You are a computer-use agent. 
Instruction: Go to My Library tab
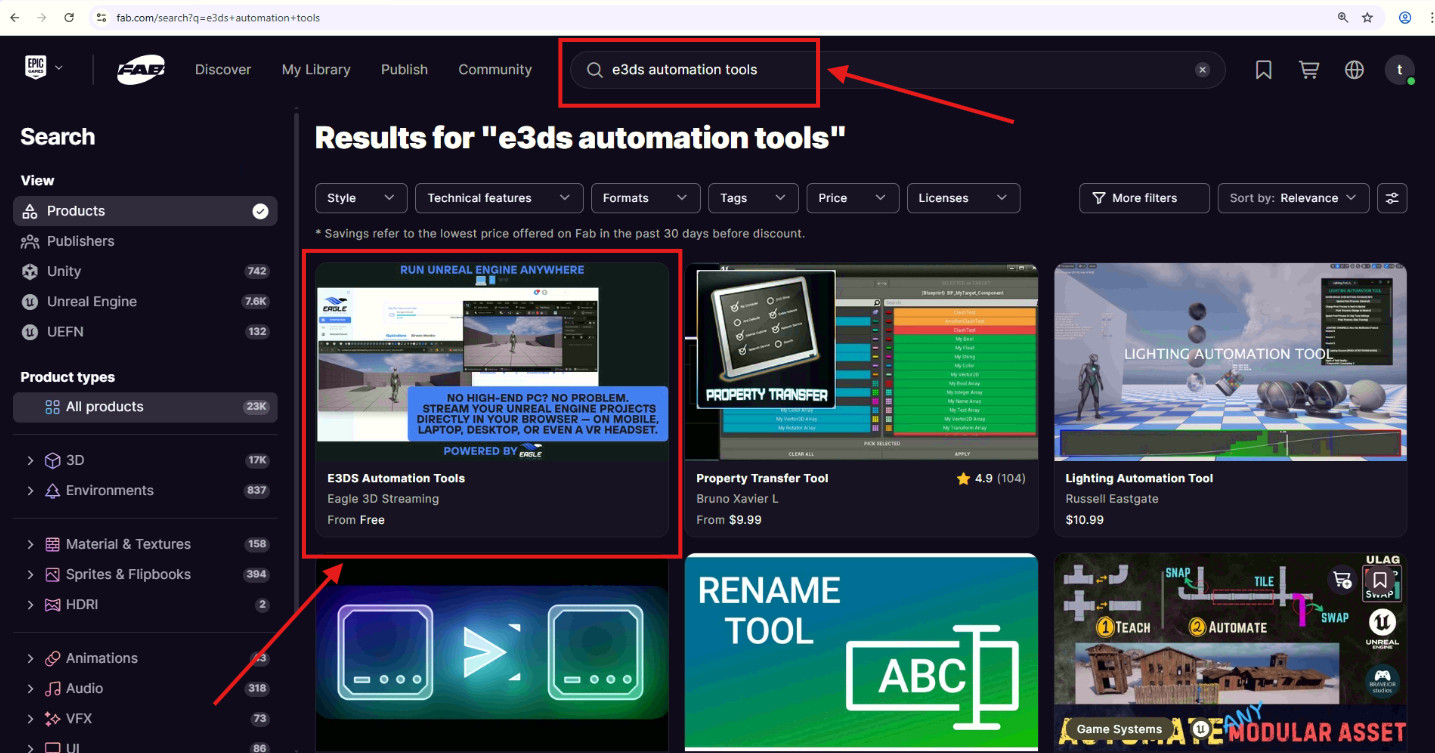(316, 70)
